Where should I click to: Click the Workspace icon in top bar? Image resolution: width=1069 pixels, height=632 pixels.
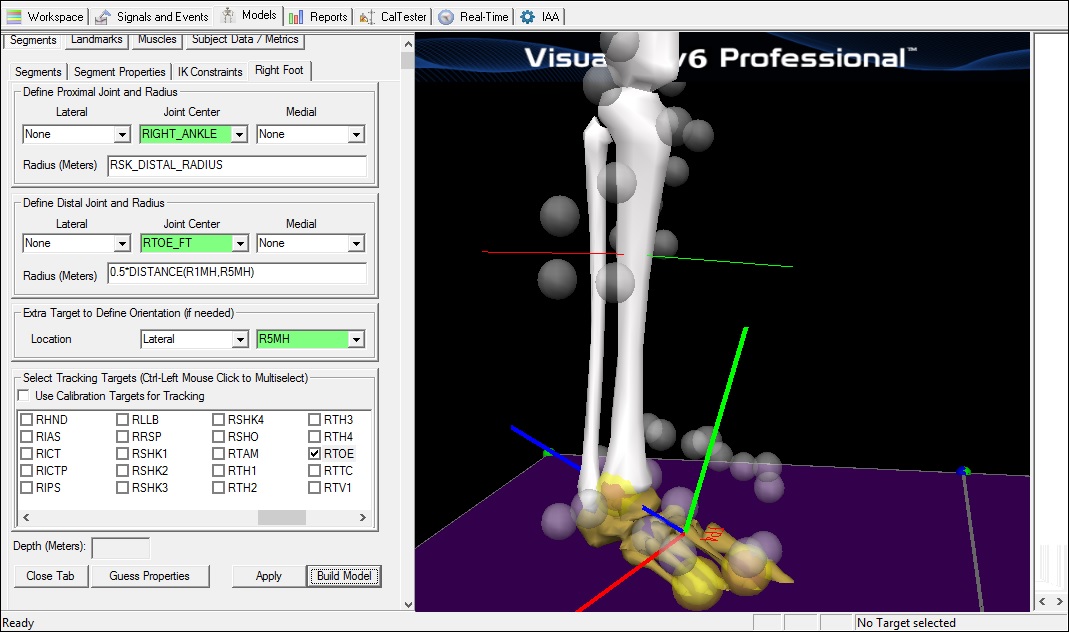(14, 16)
